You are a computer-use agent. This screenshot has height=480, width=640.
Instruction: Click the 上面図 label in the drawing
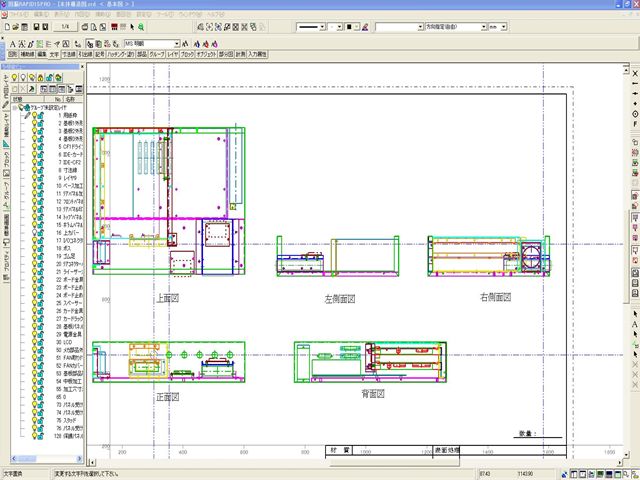click(167, 298)
